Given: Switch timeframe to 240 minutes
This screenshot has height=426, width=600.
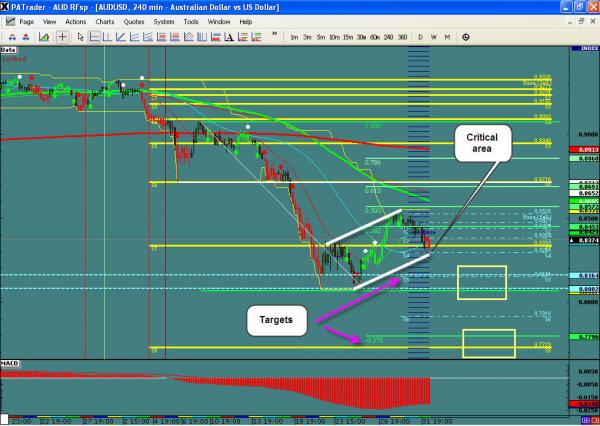Looking at the screenshot, I should pos(388,37).
